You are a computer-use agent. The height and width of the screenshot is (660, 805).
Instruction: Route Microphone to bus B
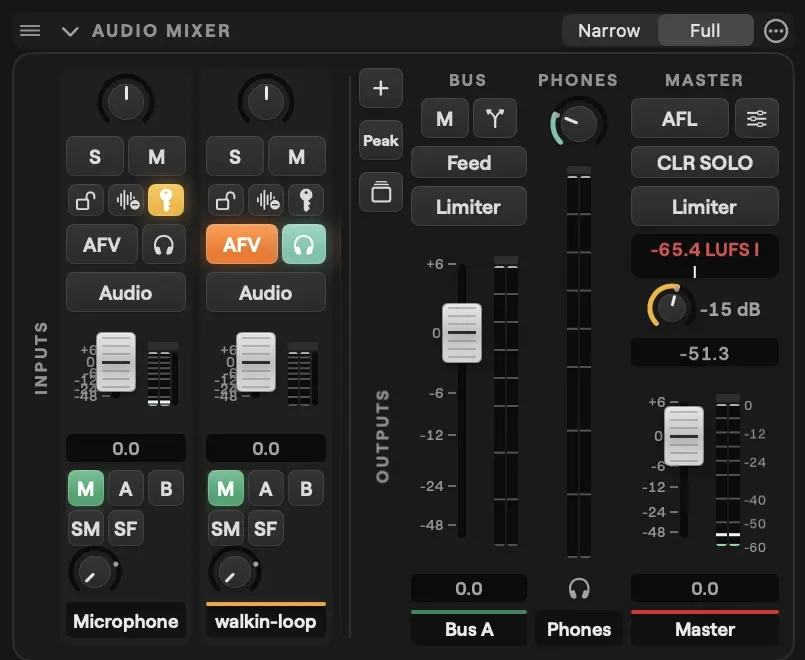pyautogui.click(x=166, y=489)
